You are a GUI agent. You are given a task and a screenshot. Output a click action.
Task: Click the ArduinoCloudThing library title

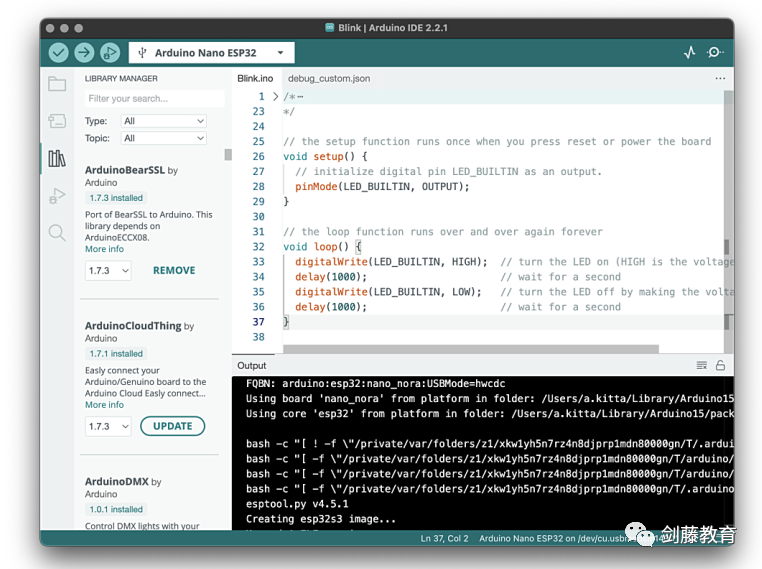tap(133, 326)
